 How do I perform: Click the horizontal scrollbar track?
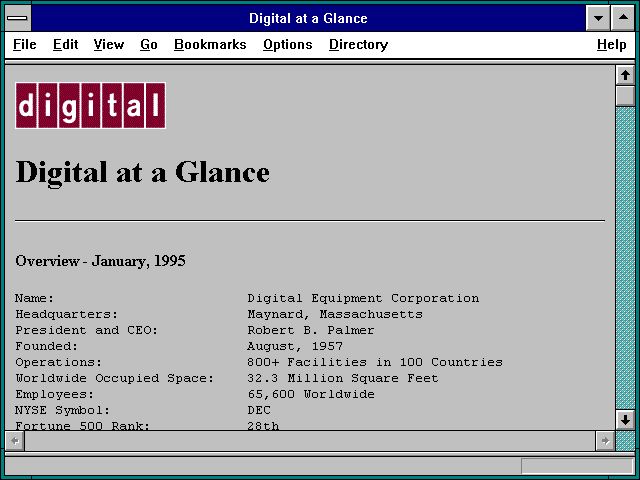click(310, 441)
